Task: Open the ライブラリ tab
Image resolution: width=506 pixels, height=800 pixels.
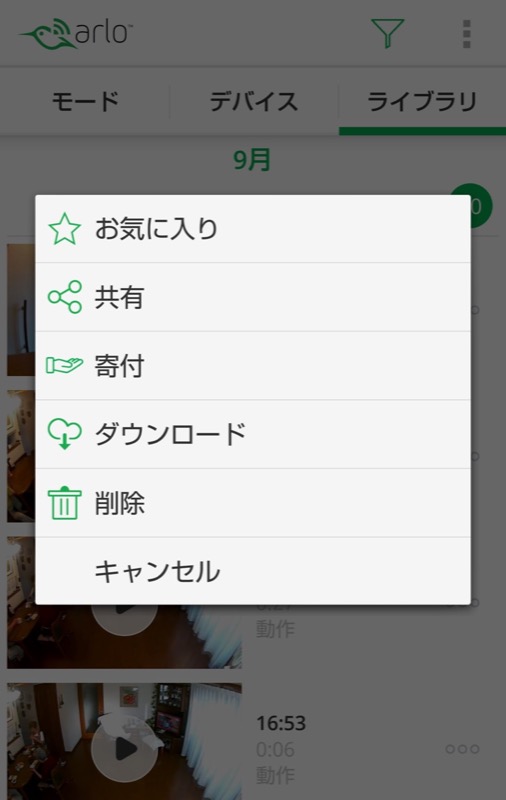Action: [x=422, y=101]
